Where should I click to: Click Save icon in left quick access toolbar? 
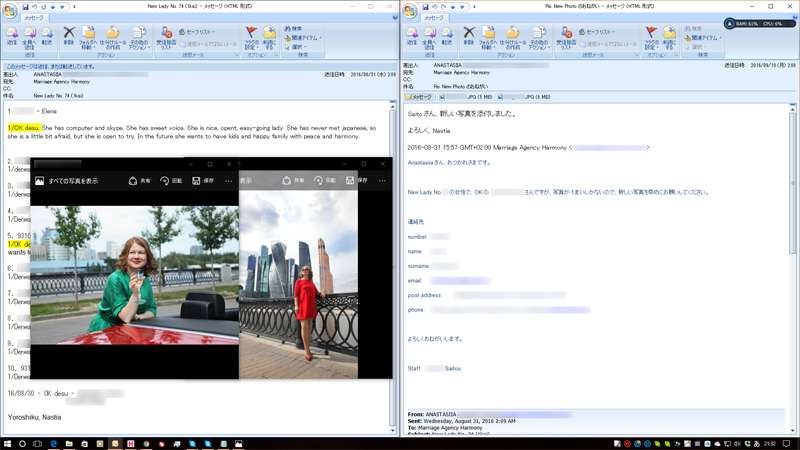[26, 7]
